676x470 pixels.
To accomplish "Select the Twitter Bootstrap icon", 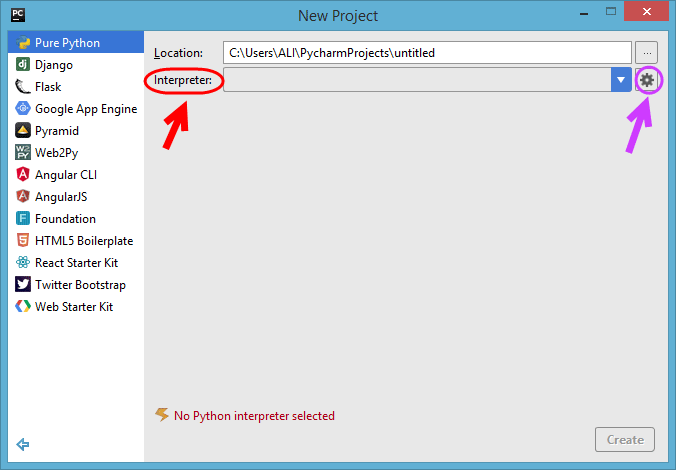I will point(23,284).
